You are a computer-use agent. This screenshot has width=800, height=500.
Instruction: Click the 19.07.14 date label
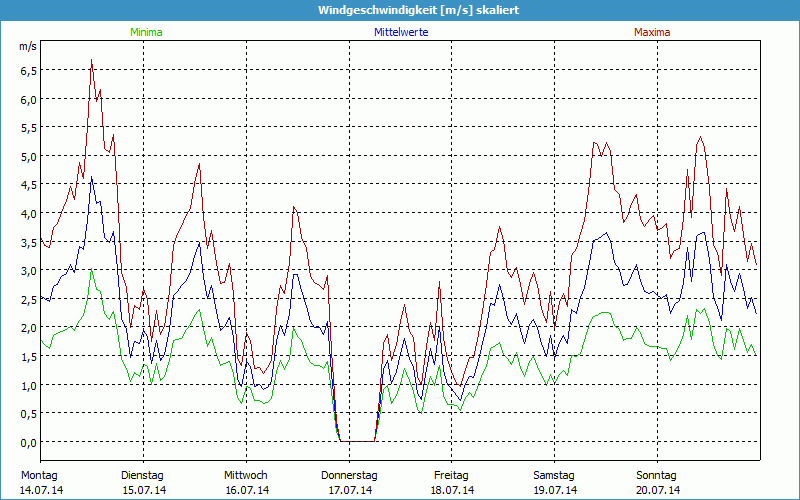click(x=555, y=490)
